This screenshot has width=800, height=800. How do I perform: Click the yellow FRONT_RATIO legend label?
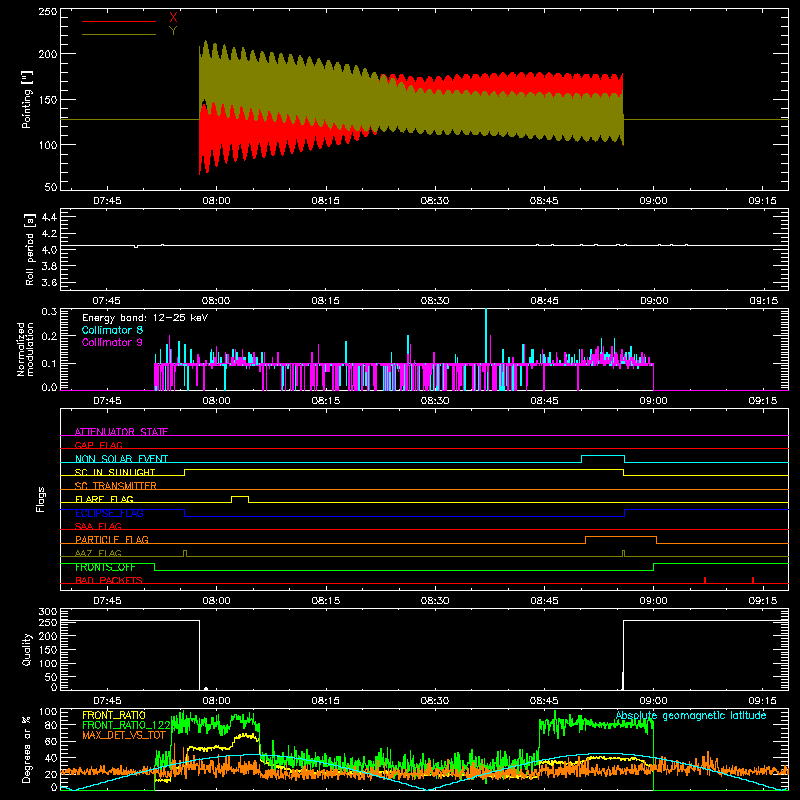coord(114,715)
